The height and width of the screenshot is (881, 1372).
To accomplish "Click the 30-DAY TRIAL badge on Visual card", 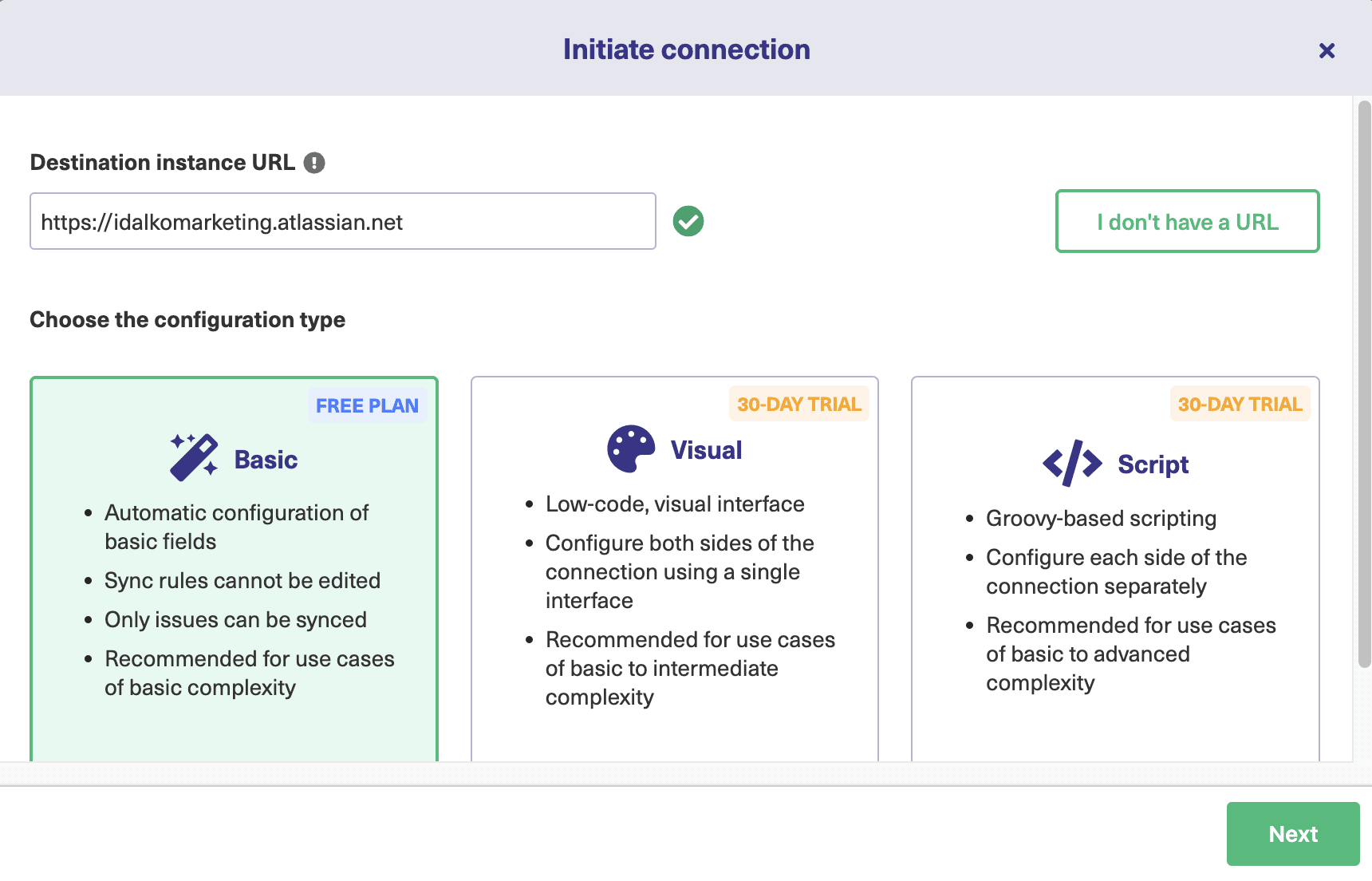I will pyautogui.click(x=798, y=405).
